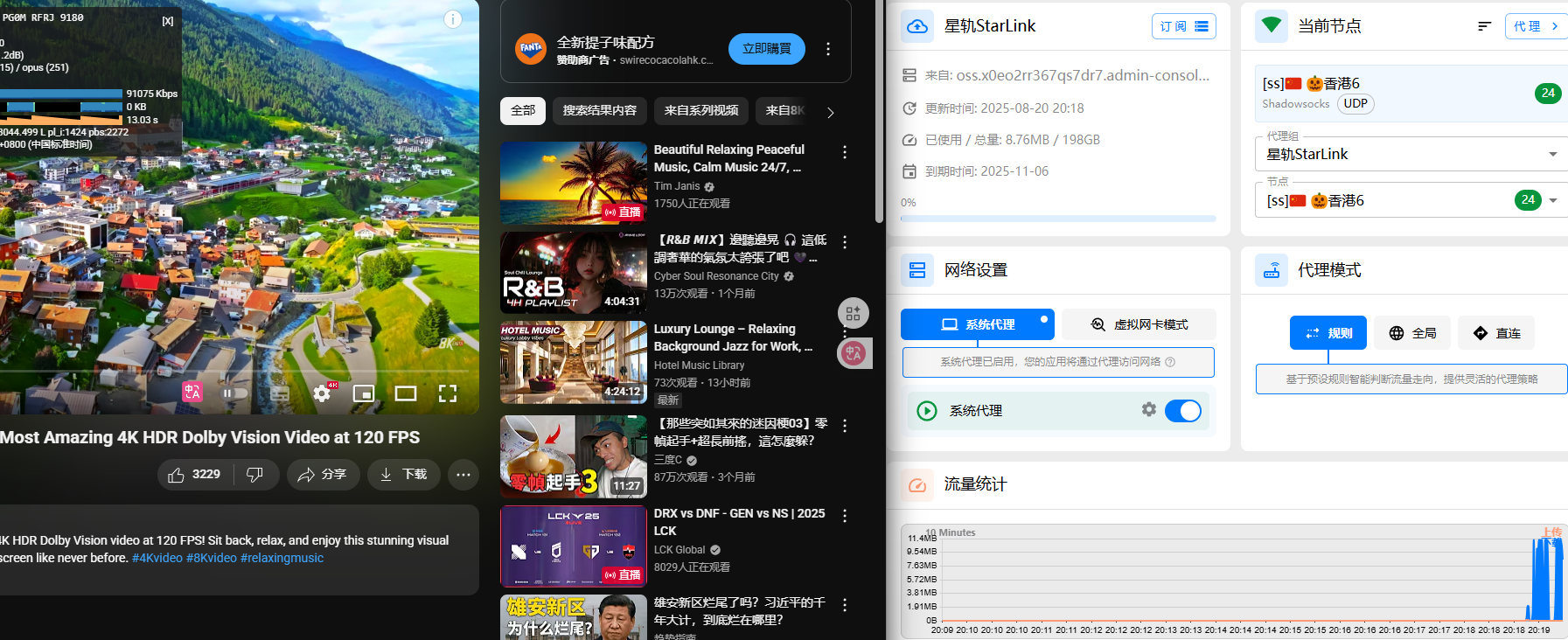Select the 全部 filter chip
This screenshot has height=640, width=1568.
click(x=523, y=111)
